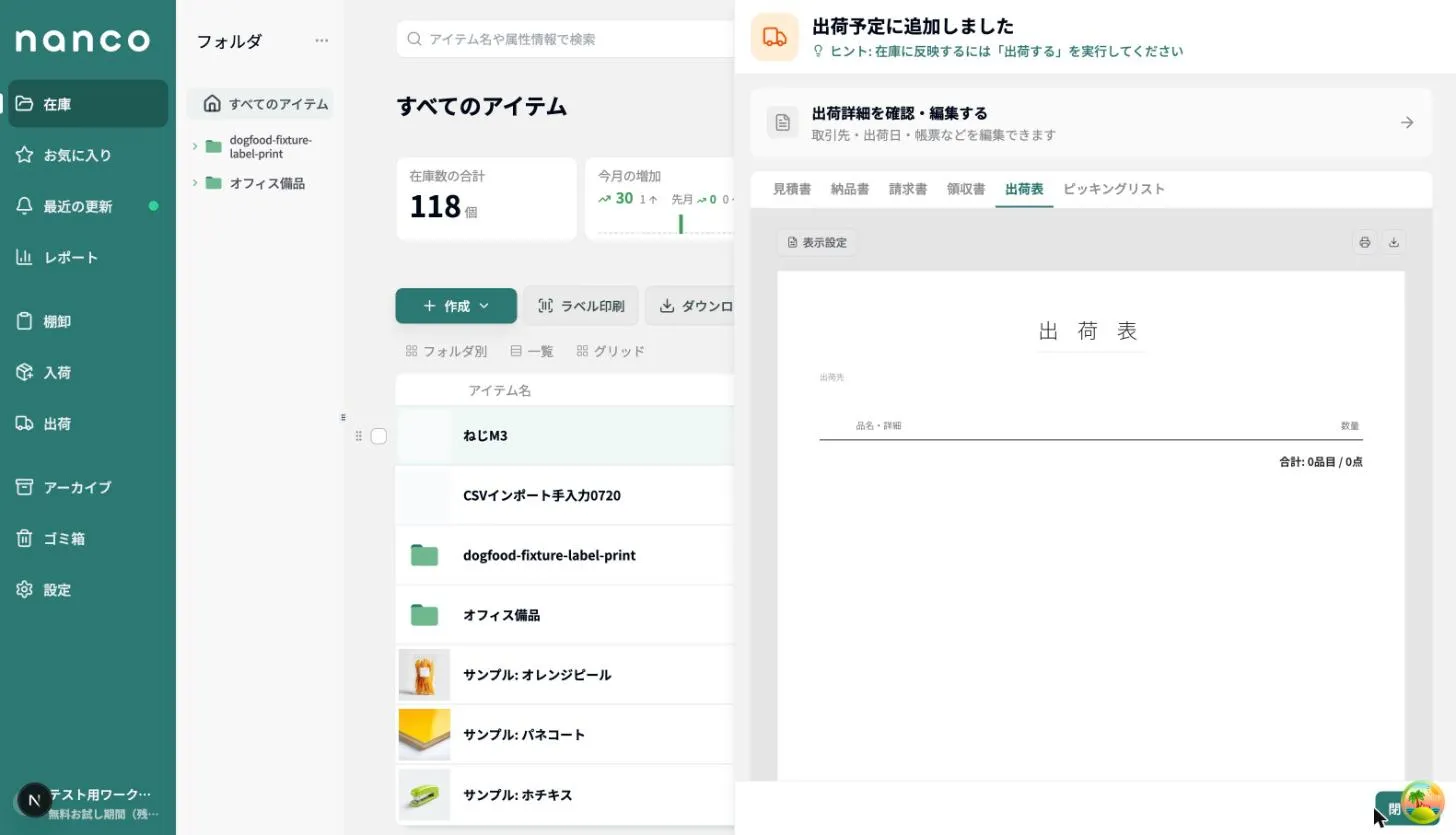Viewport: 1456px width, 835px height.
Task: Select すべてのアイテム in folder tree
Action: 260,104
